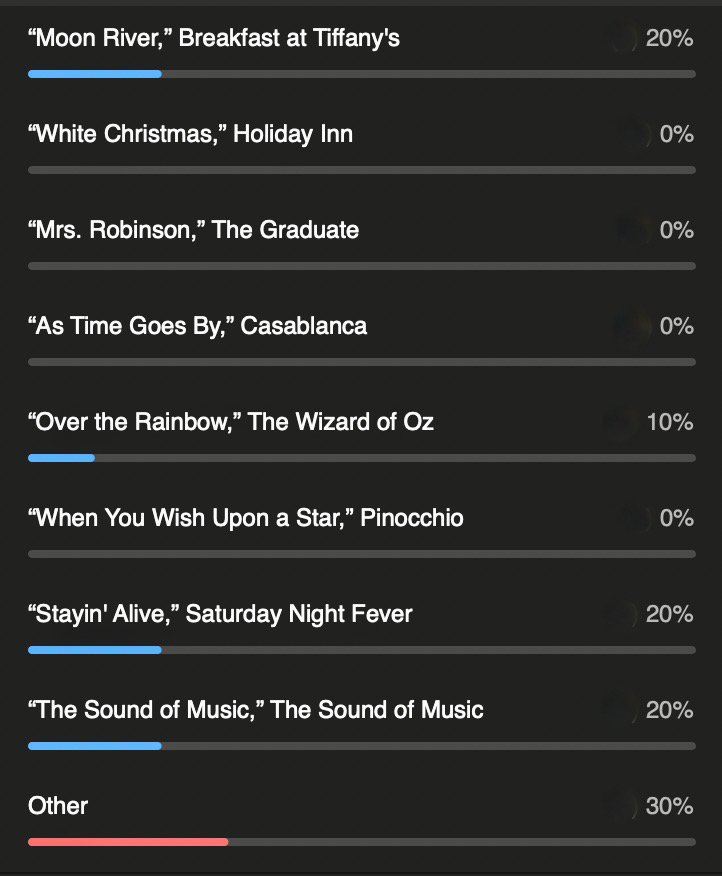Vote for "Over the Rainbow," Wizard of Oz
Viewport: 722px width, 876px height.
(x=231, y=423)
